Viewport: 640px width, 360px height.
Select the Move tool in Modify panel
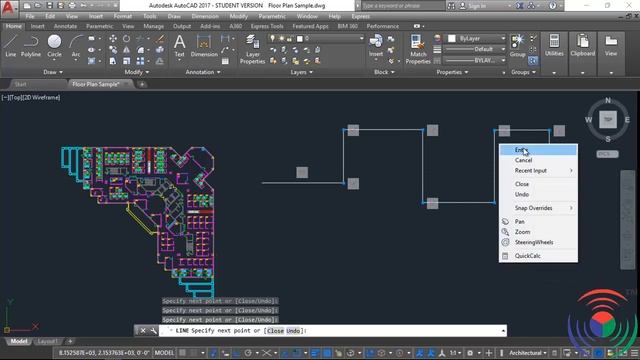113,39
